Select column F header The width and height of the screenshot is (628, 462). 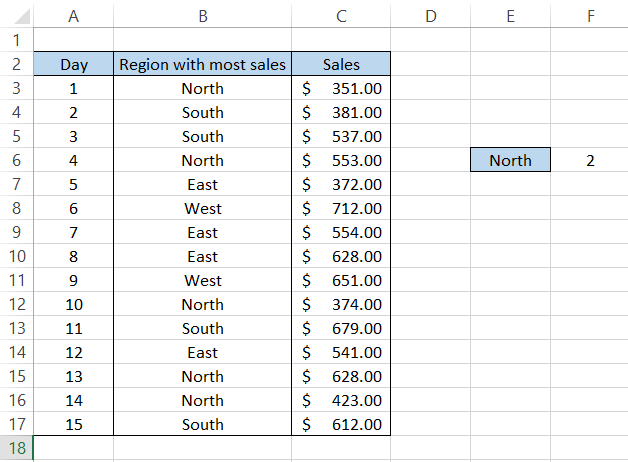(x=590, y=16)
